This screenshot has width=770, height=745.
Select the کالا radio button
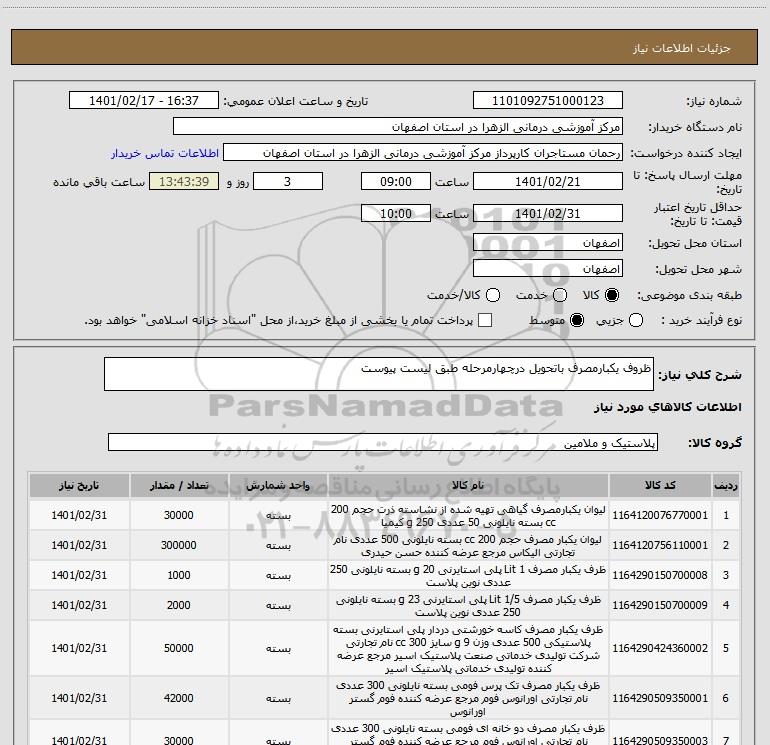tap(612, 295)
